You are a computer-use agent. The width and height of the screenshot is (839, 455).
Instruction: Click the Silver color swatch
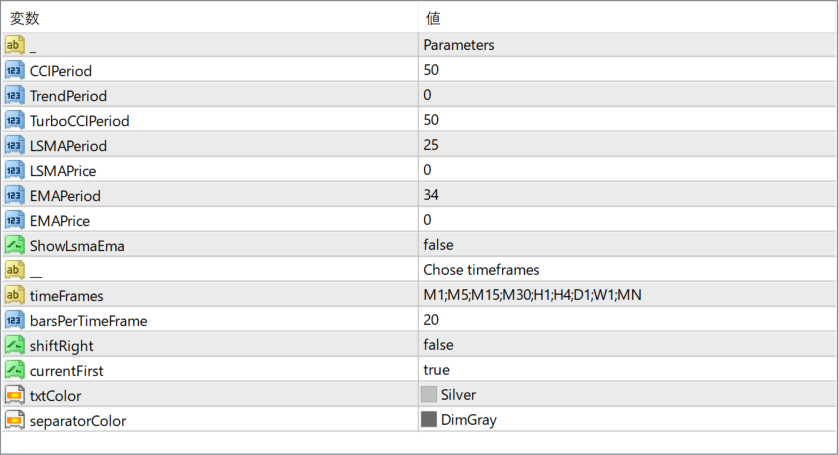point(429,395)
